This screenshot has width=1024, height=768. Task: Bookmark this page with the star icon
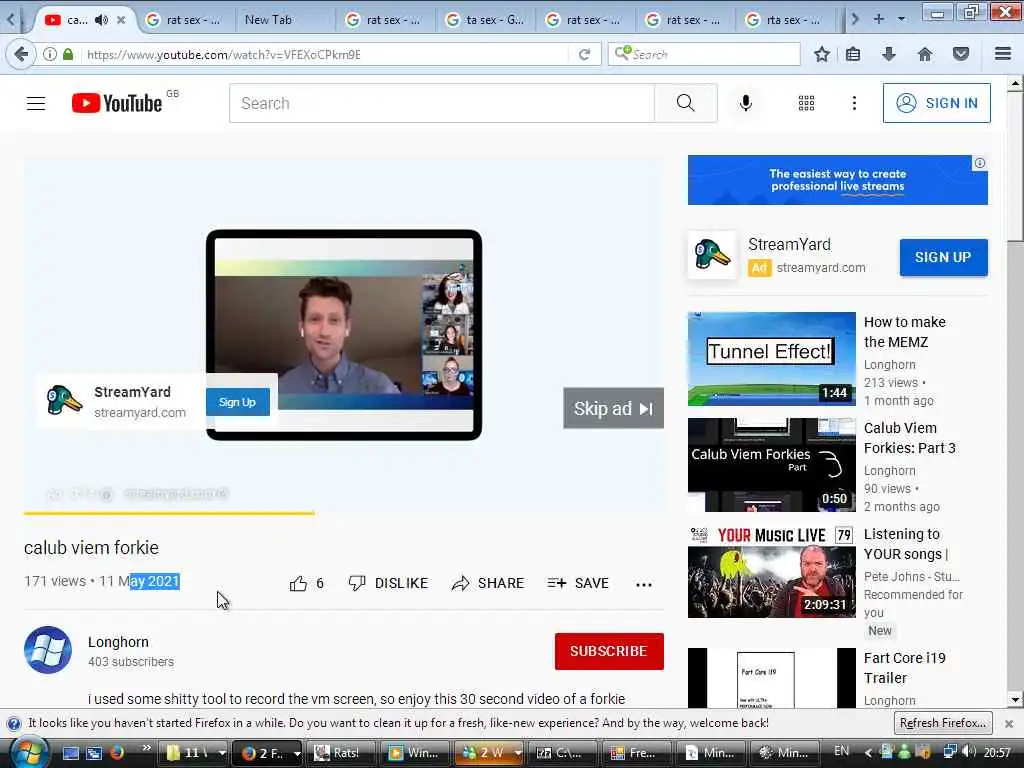coord(822,54)
